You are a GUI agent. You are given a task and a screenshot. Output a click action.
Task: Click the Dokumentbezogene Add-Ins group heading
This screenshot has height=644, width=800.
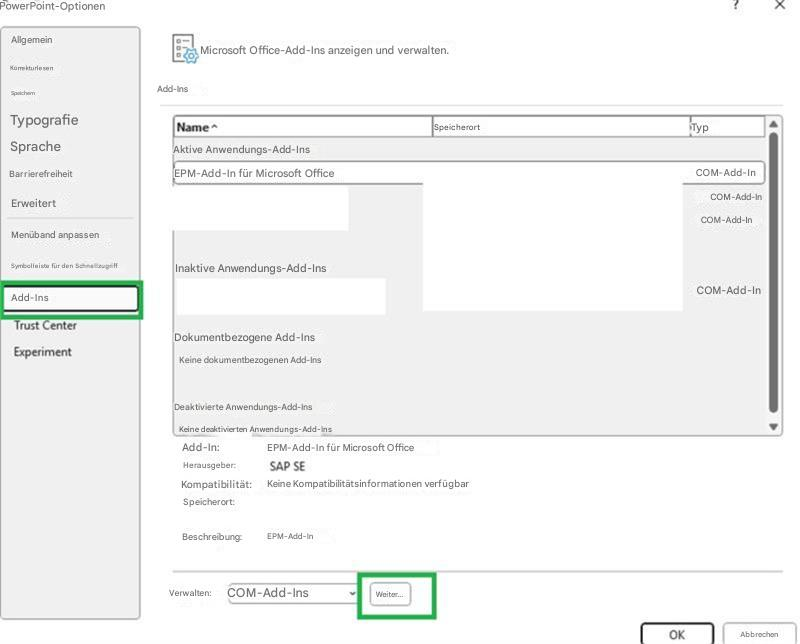pyautogui.click(x=244, y=337)
